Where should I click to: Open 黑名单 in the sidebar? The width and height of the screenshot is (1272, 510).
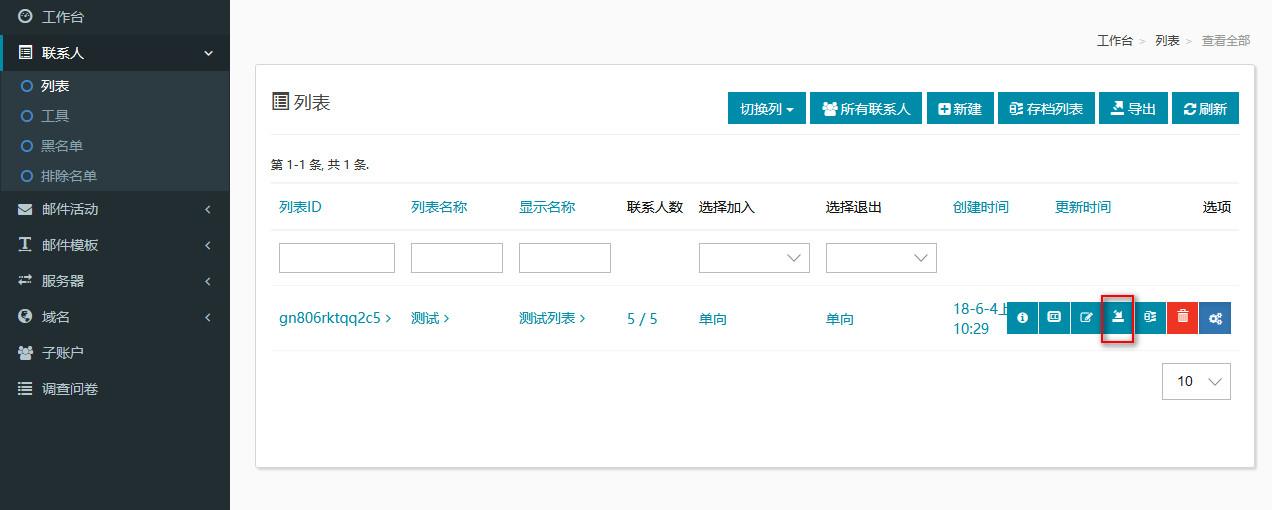pyautogui.click(x=62, y=146)
